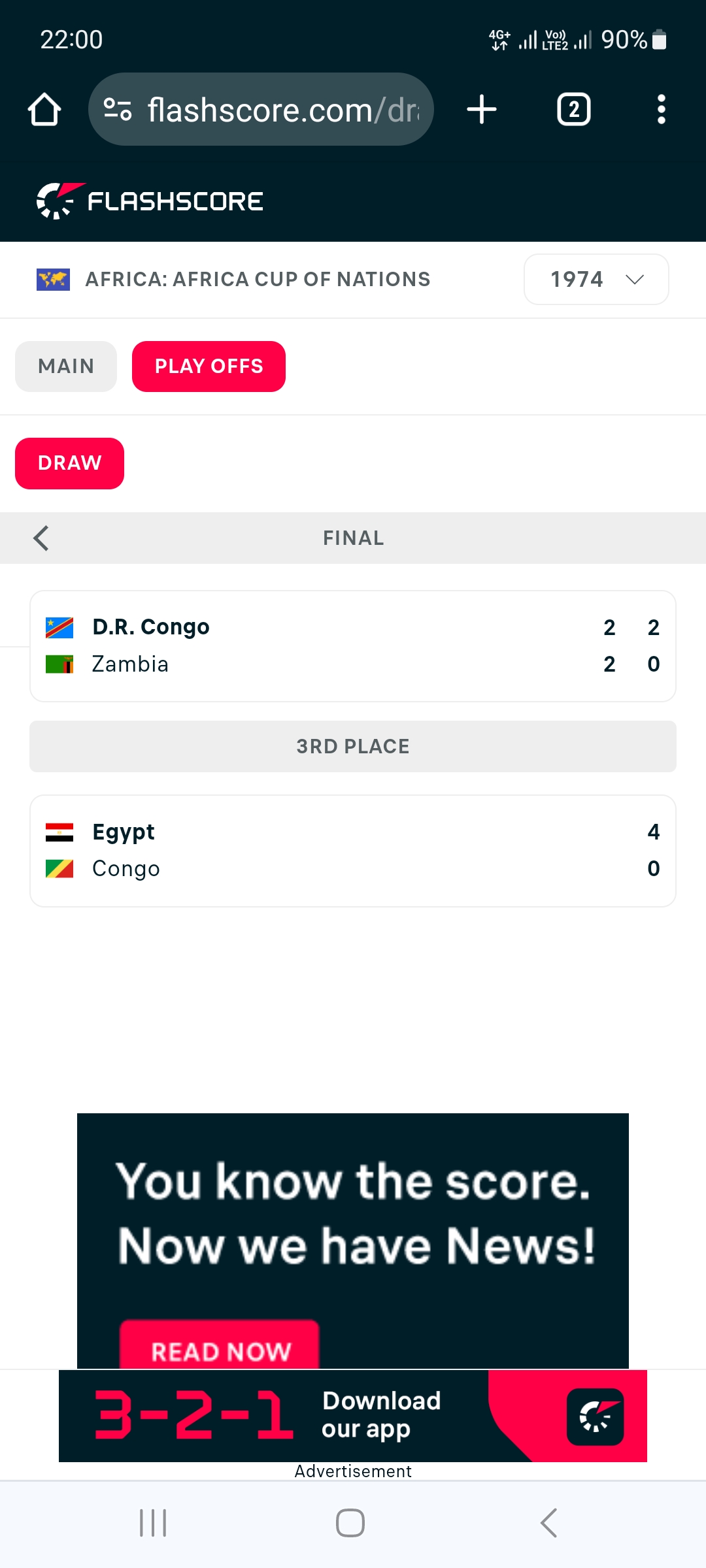Open the Egypt vs Congo match

coord(353,851)
